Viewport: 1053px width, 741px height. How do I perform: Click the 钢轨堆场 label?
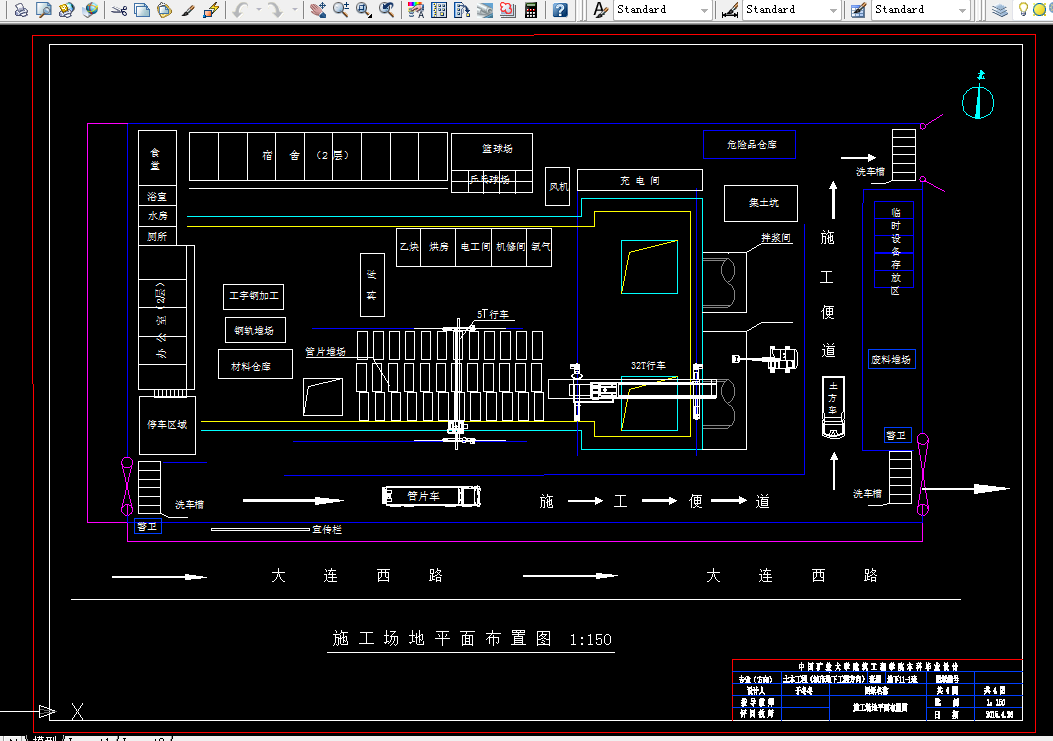click(254, 330)
